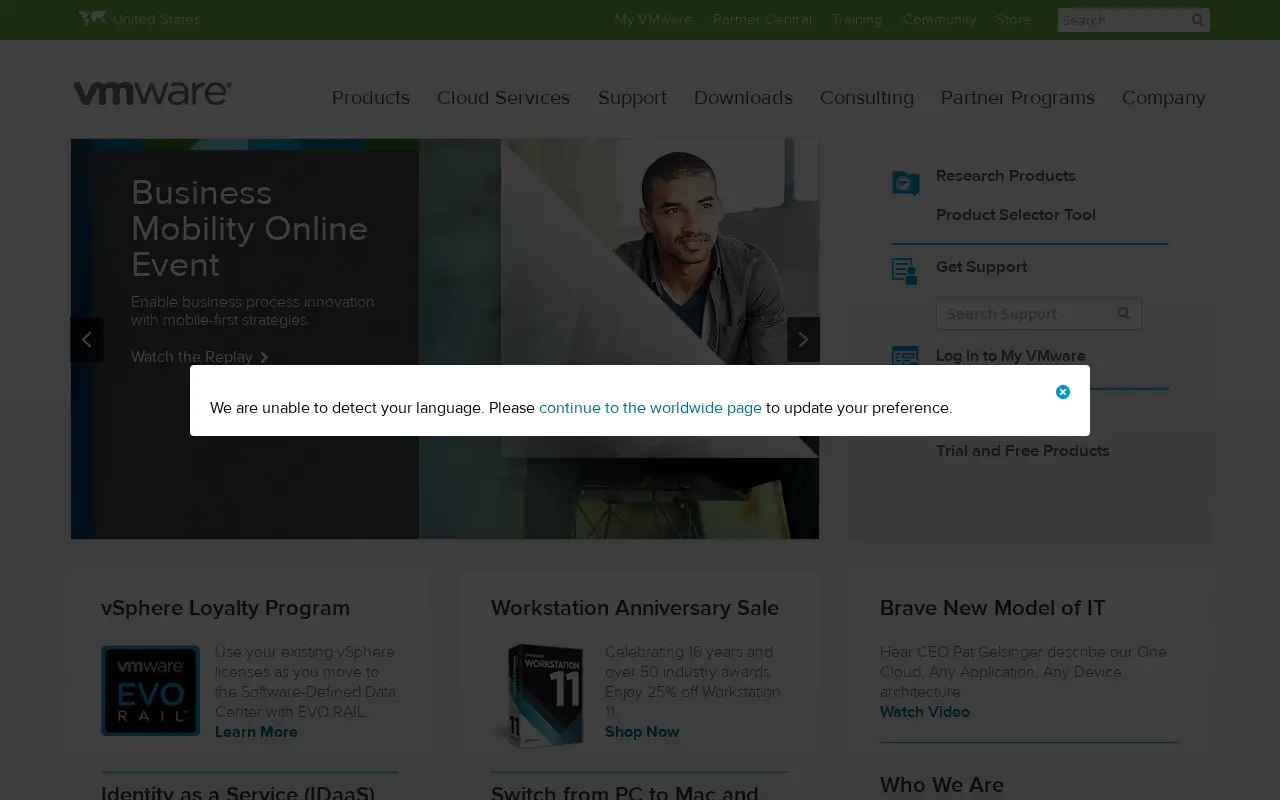Viewport: 1280px width, 800px height.
Task: Open the Product Selector Tool link
Action: (1016, 215)
